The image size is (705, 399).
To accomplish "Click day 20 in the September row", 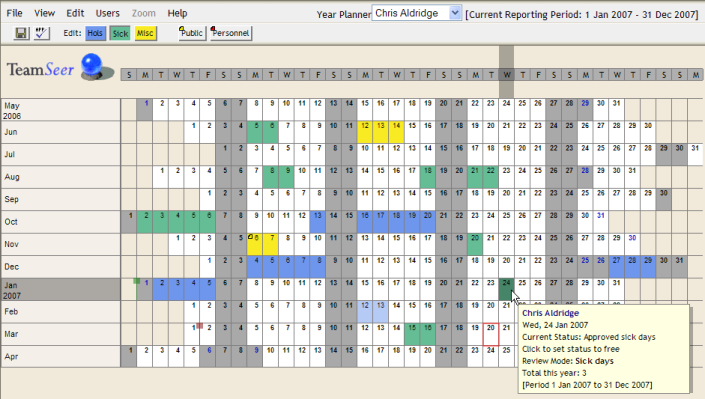I will point(506,199).
